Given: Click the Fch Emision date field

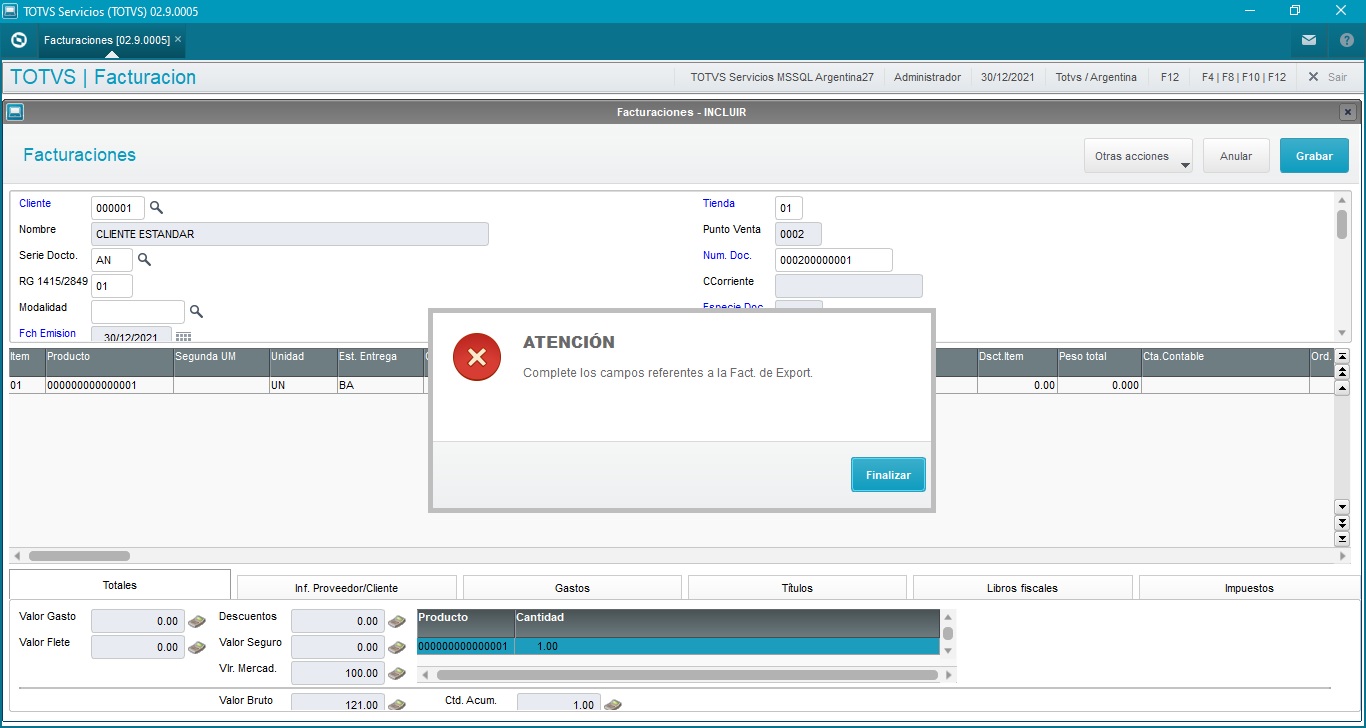Looking at the screenshot, I should coord(131,335).
